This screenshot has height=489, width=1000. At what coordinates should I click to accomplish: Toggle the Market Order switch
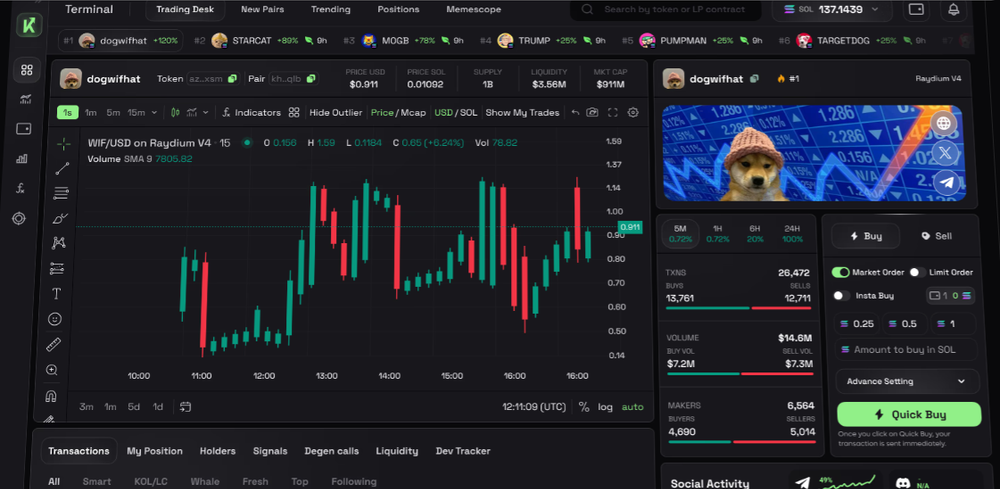[841, 272]
